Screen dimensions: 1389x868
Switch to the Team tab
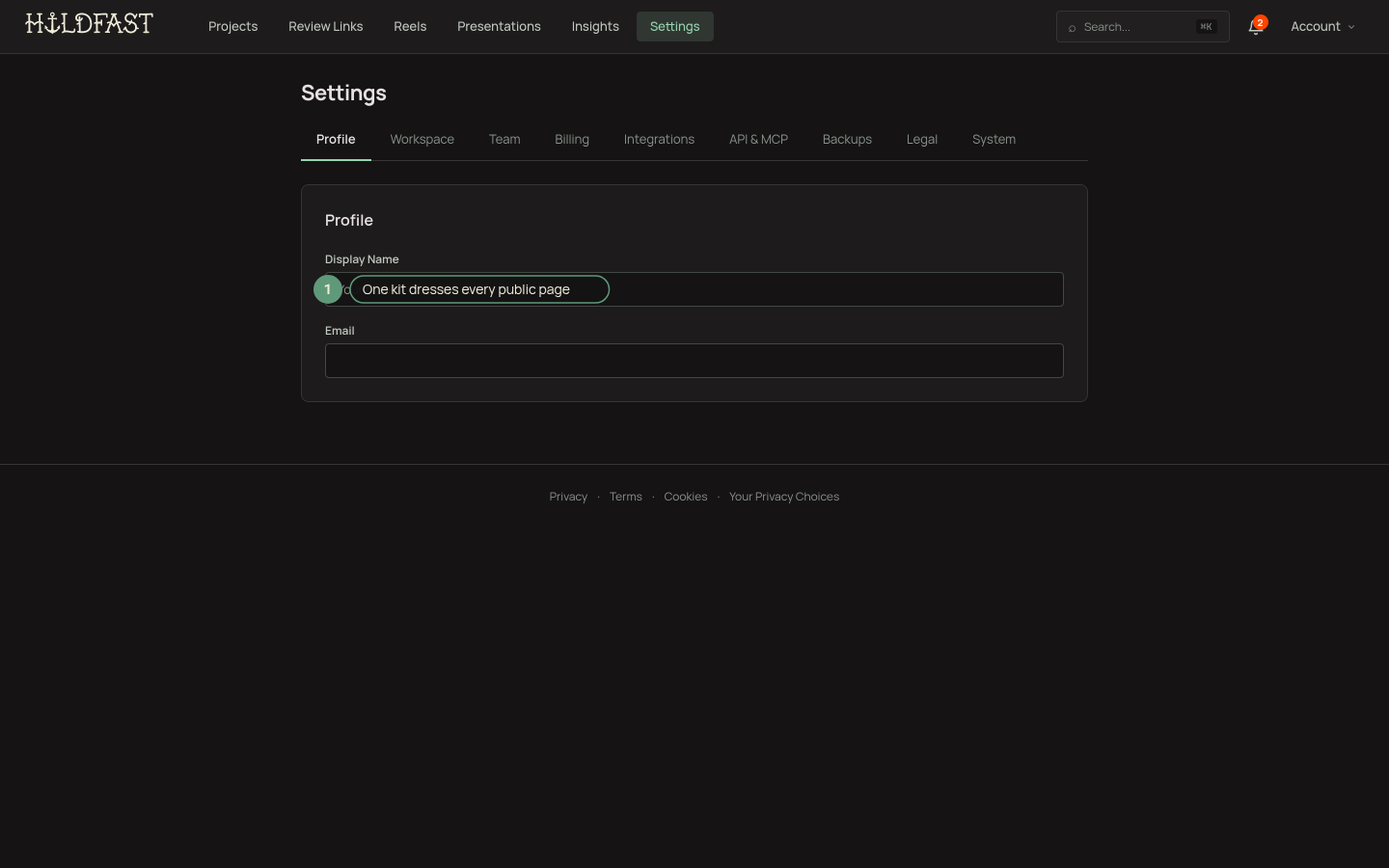(x=504, y=140)
